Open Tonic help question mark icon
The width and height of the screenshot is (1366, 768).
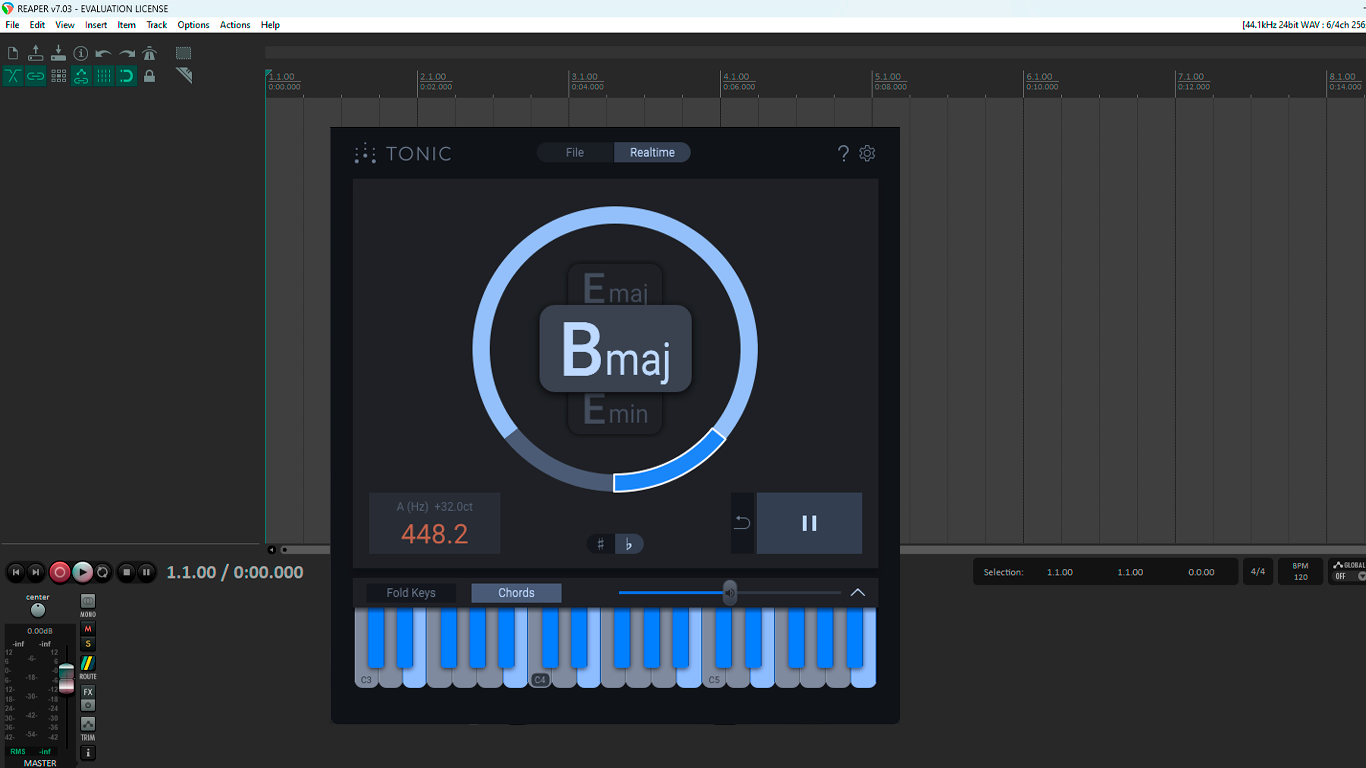point(843,153)
